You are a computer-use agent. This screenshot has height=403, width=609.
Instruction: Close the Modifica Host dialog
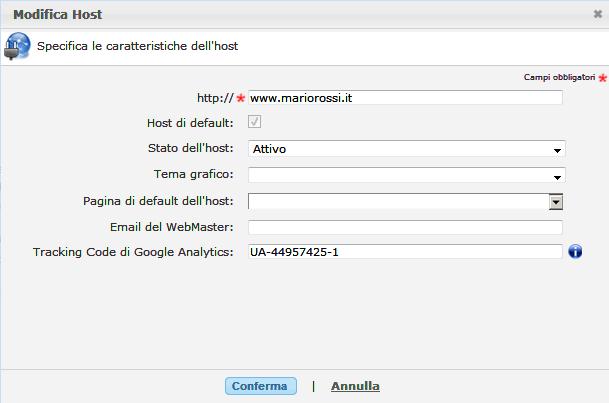(597, 15)
